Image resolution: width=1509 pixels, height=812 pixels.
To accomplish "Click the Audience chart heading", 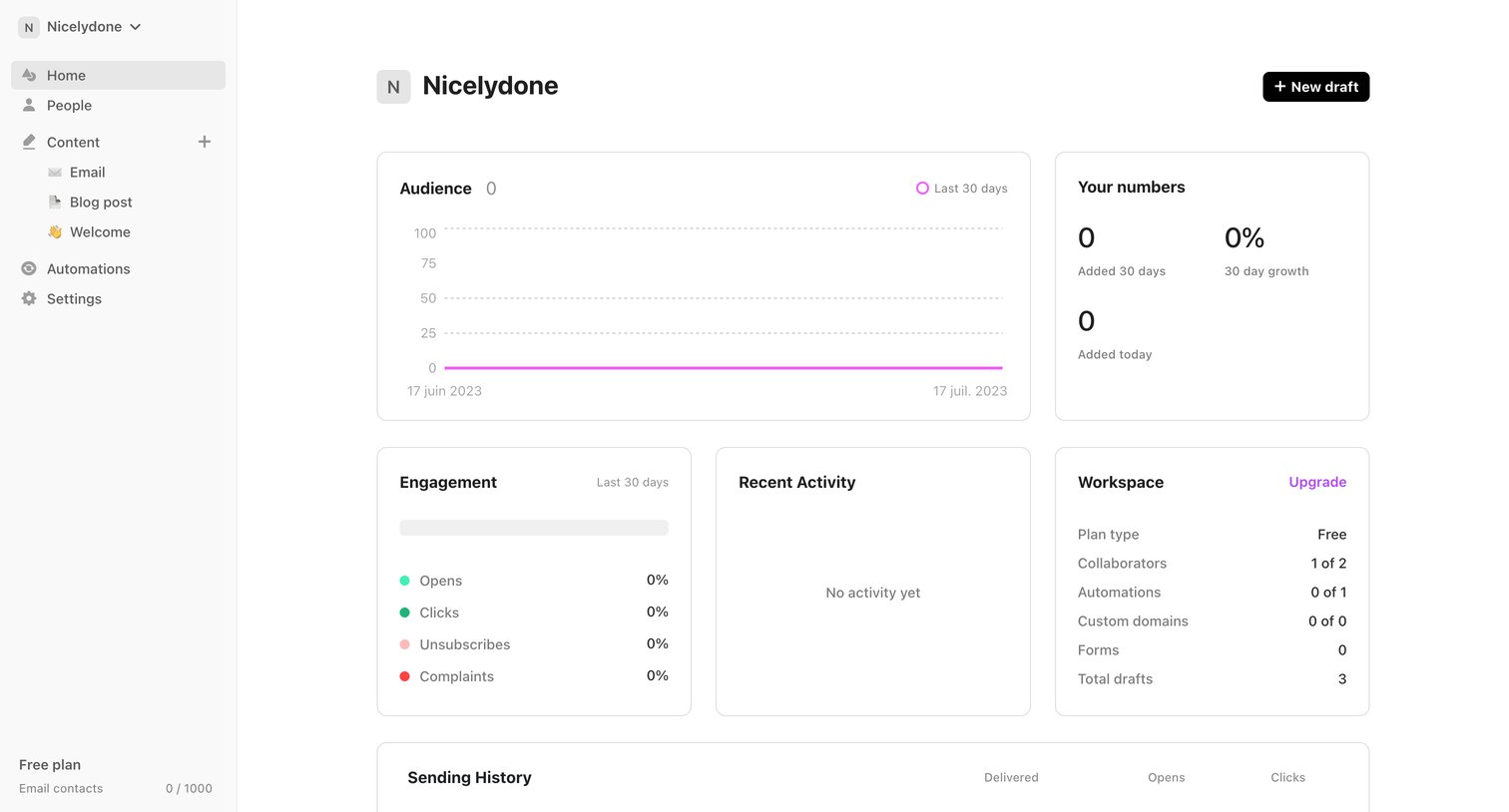I will 435,189.
